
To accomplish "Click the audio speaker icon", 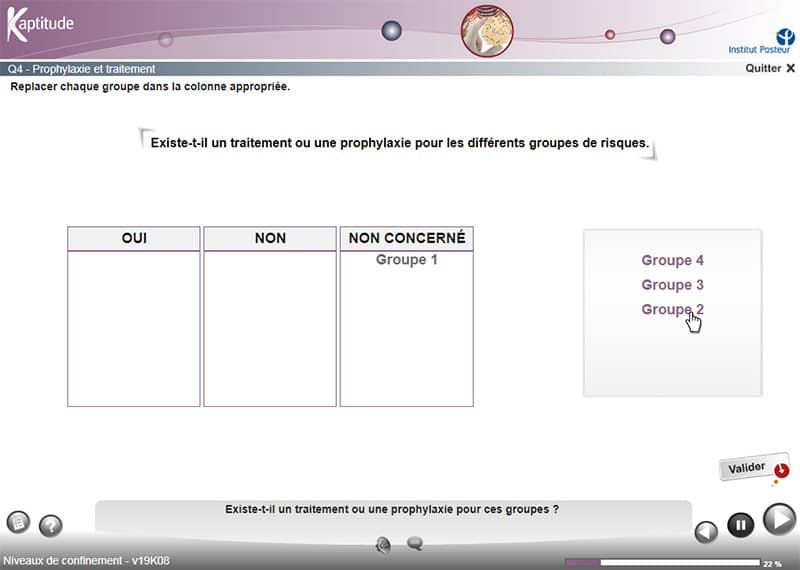I will [383, 544].
